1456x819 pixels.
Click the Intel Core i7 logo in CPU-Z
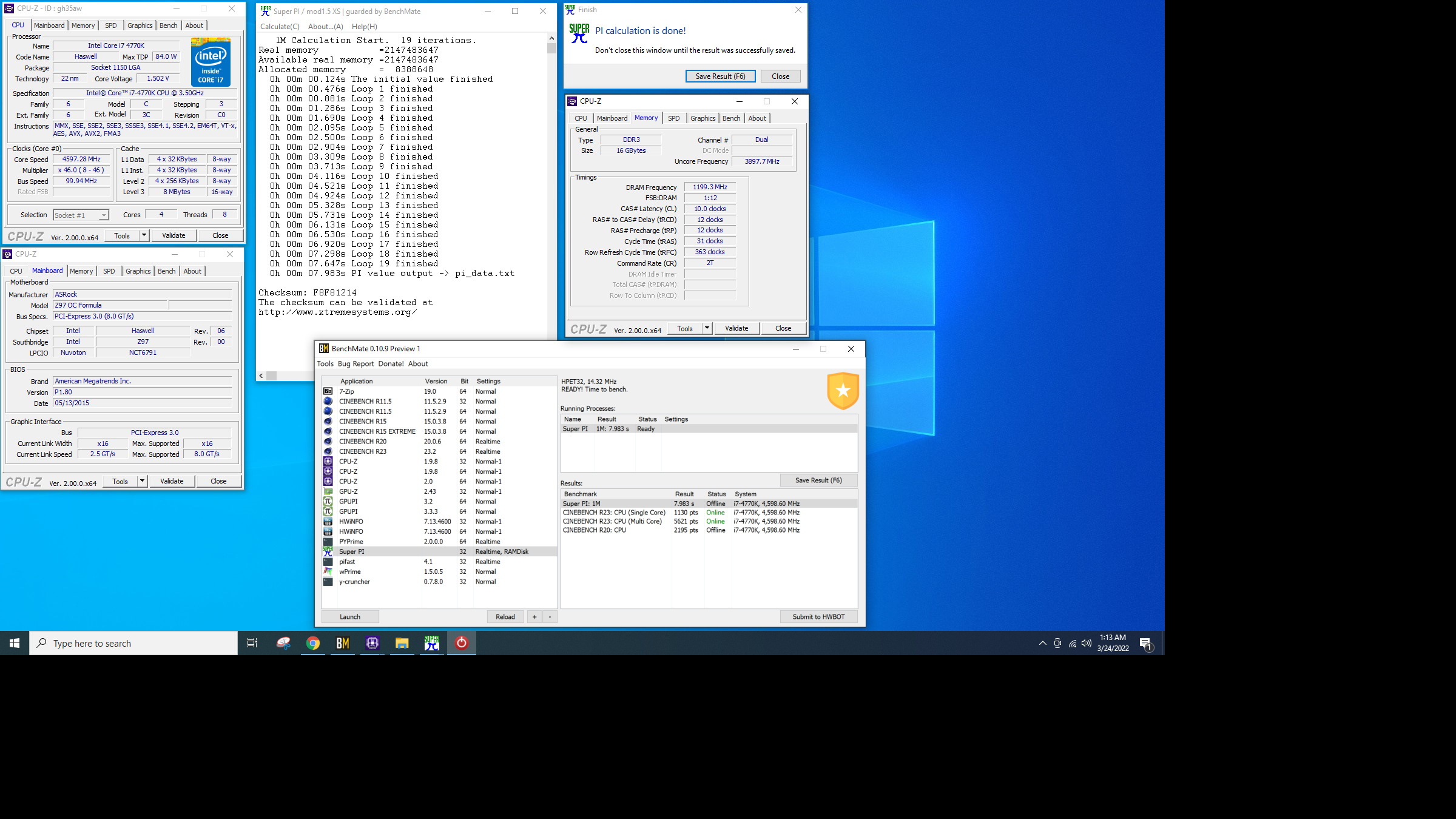tap(211, 62)
